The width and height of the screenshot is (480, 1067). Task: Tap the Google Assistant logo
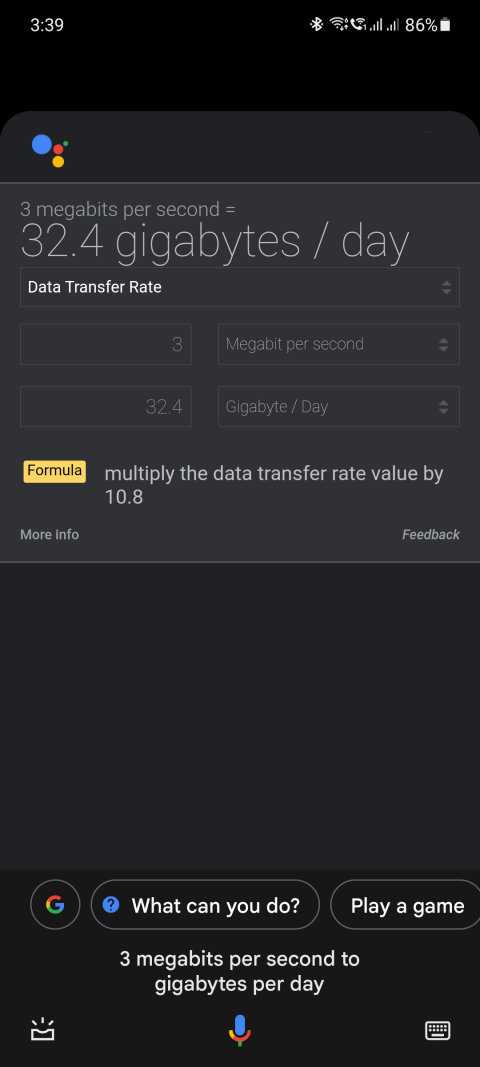pyautogui.click(x=50, y=150)
